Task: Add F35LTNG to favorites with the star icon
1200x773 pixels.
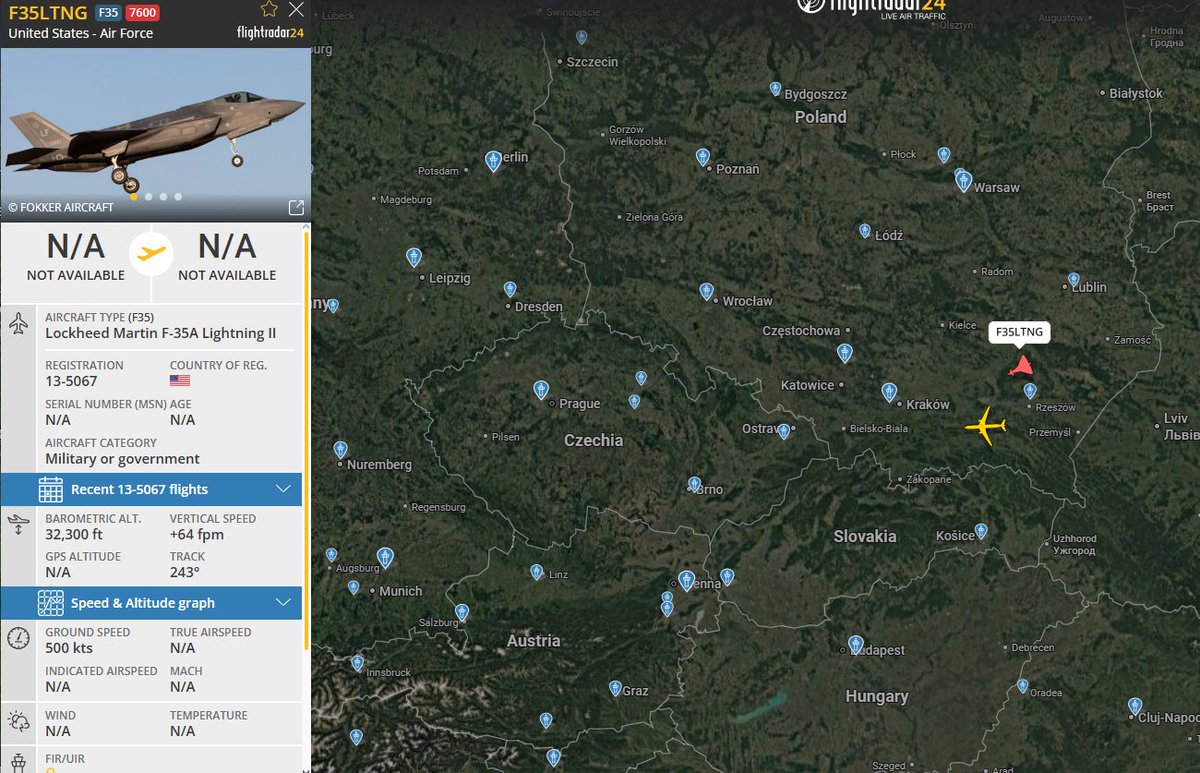Action: [269, 10]
